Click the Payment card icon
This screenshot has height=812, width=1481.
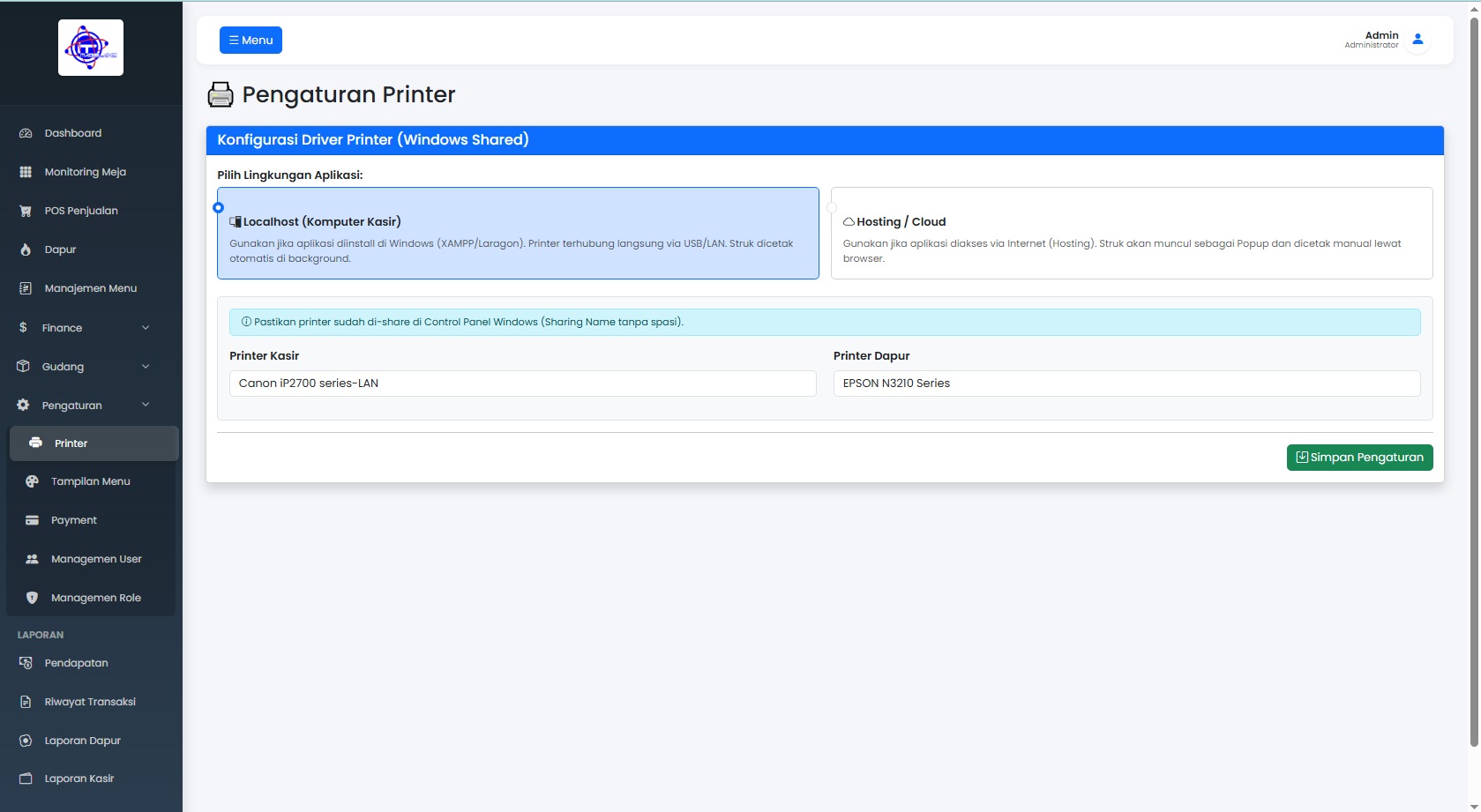[33, 520]
